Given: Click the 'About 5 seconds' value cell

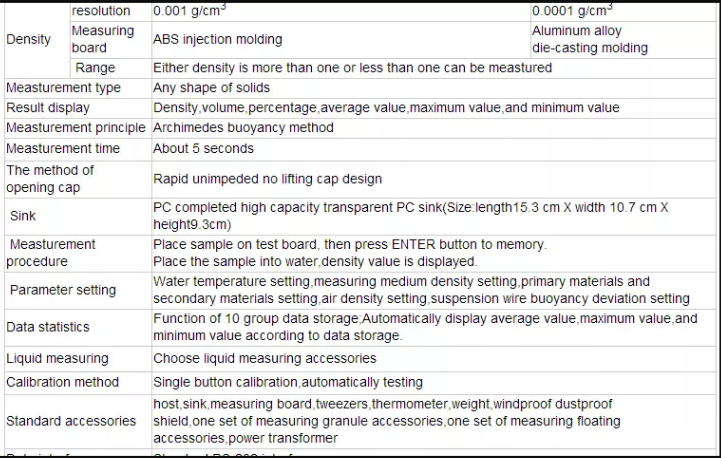Looking at the screenshot, I should pyautogui.click(x=203, y=148).
